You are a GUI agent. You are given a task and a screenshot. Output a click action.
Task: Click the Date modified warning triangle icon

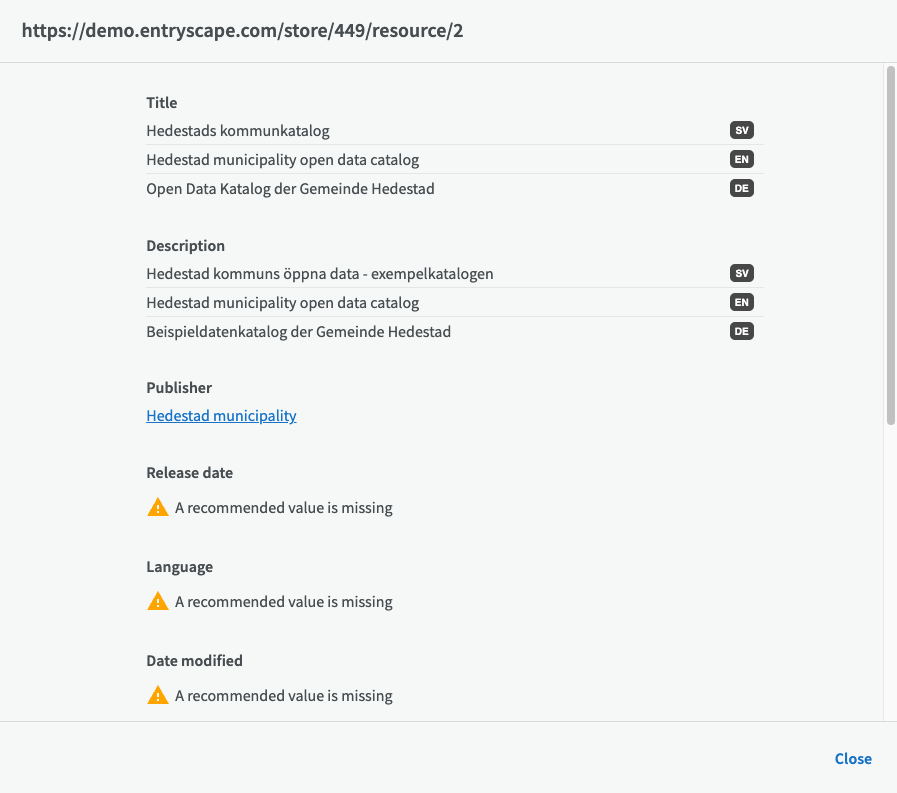pos(158,696)
